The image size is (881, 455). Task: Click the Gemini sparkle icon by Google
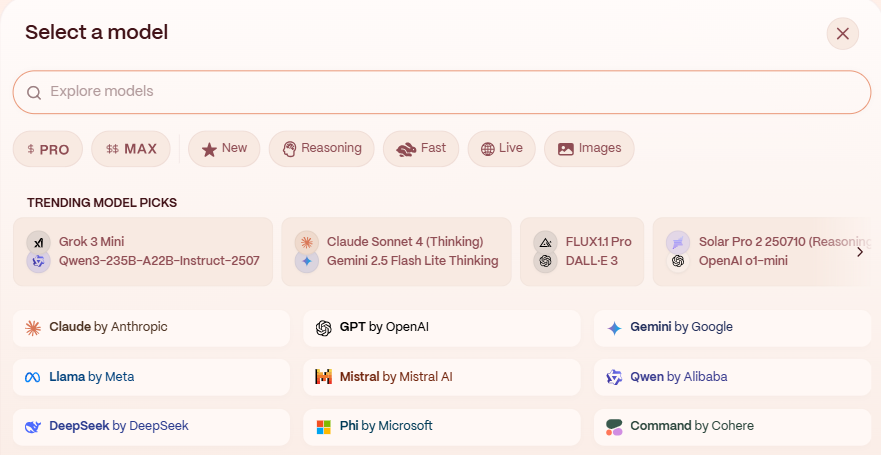point(615,329)
